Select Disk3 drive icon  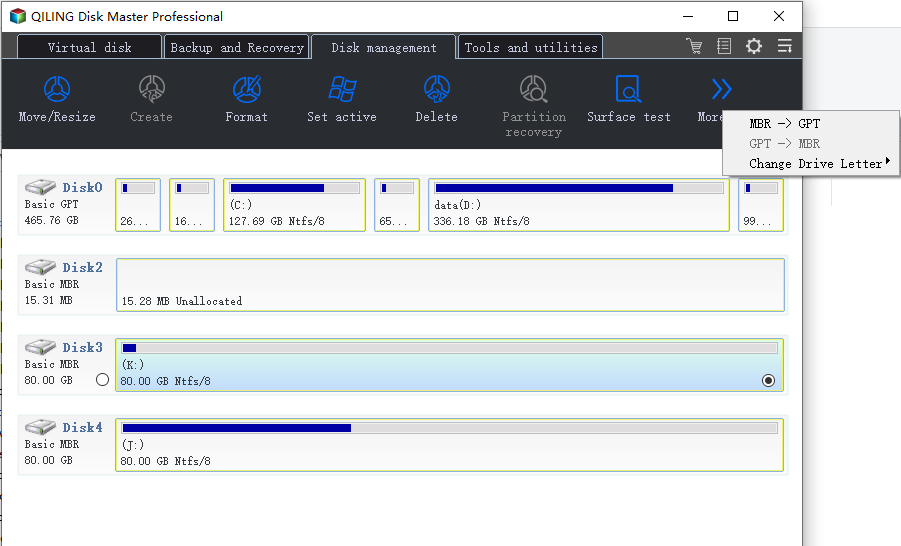coord(40,347)
